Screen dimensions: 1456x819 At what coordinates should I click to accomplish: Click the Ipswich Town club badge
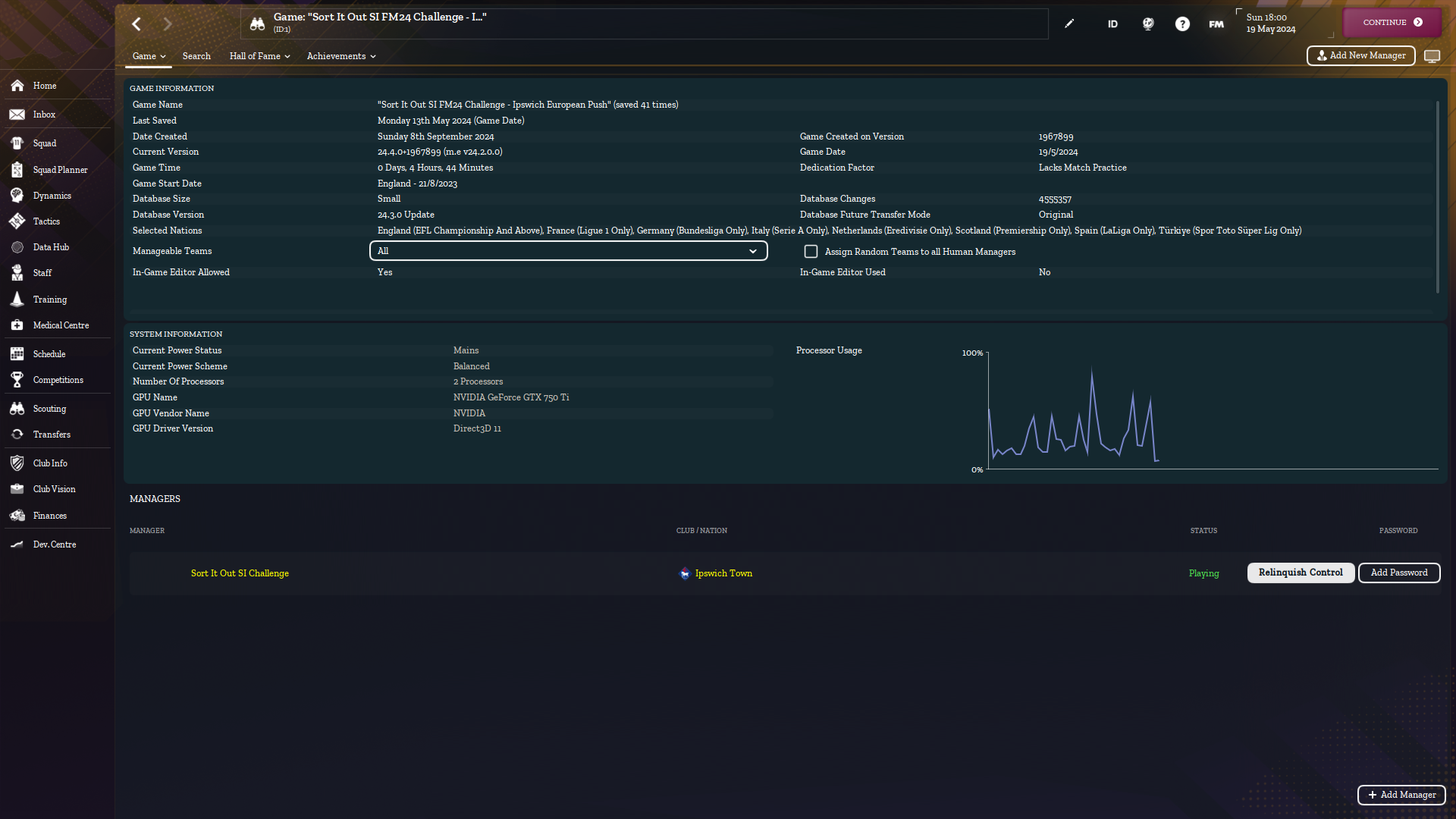point(685,573)
